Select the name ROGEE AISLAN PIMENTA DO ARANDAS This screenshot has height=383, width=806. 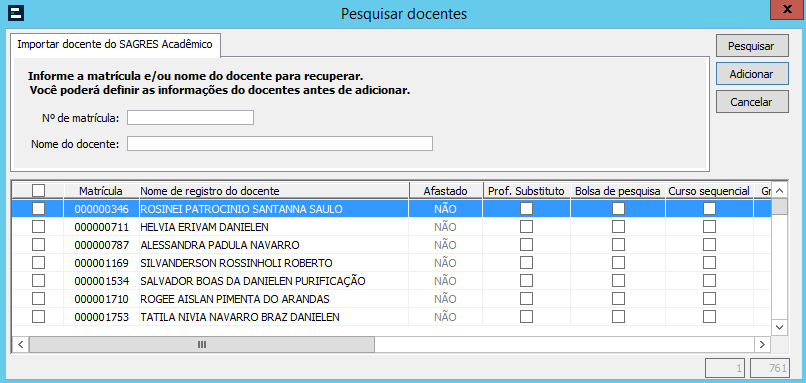click(x=235, y=299)
